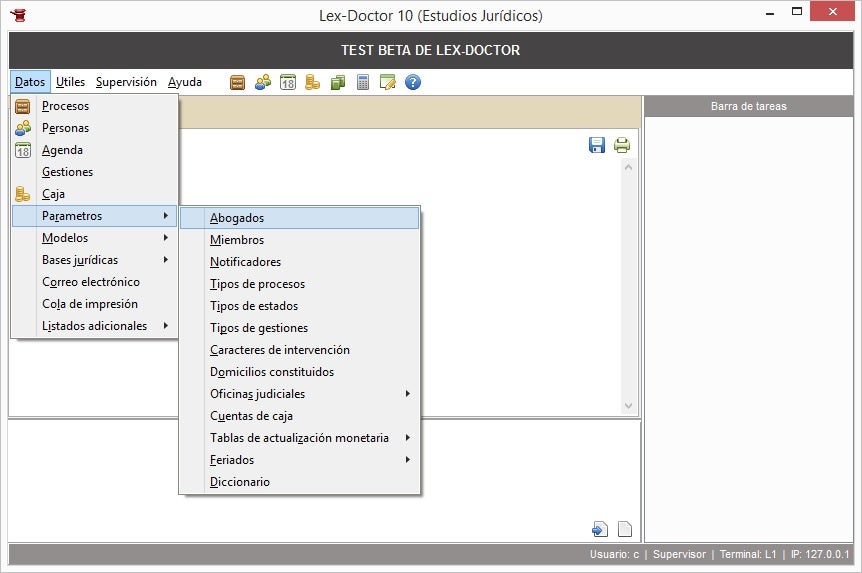Expand the Parametros submenu entry
The width and height of the screenshot is (862, 573).
point(95,216)
